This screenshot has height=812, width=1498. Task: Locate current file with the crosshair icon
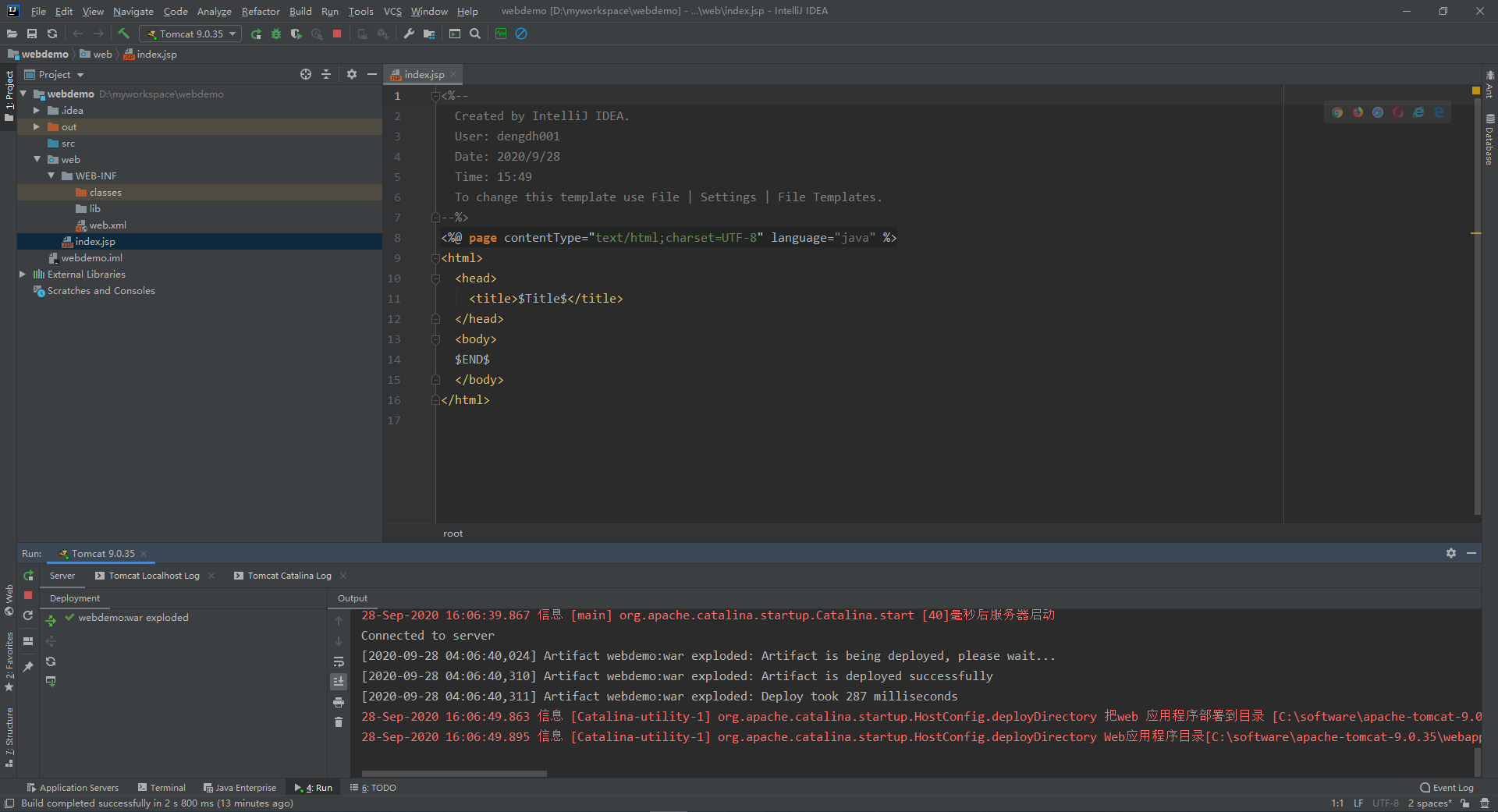point(306,74)
